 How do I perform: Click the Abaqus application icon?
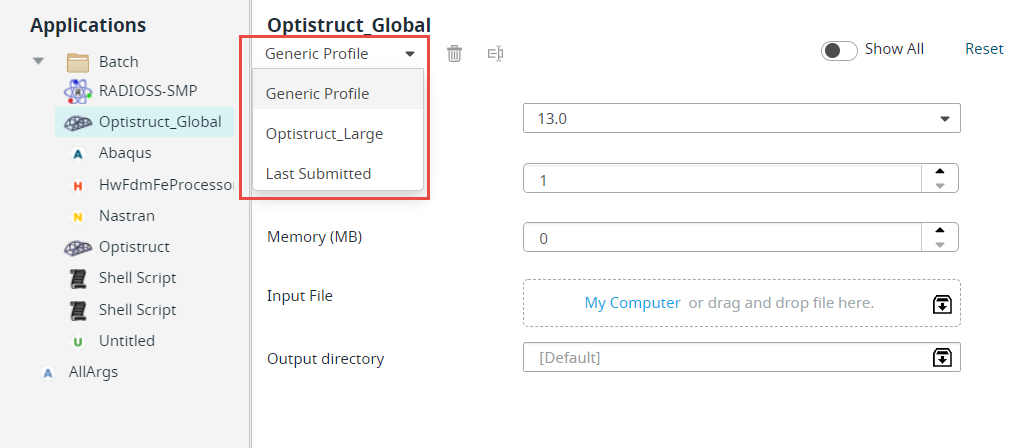coord(78,154)
